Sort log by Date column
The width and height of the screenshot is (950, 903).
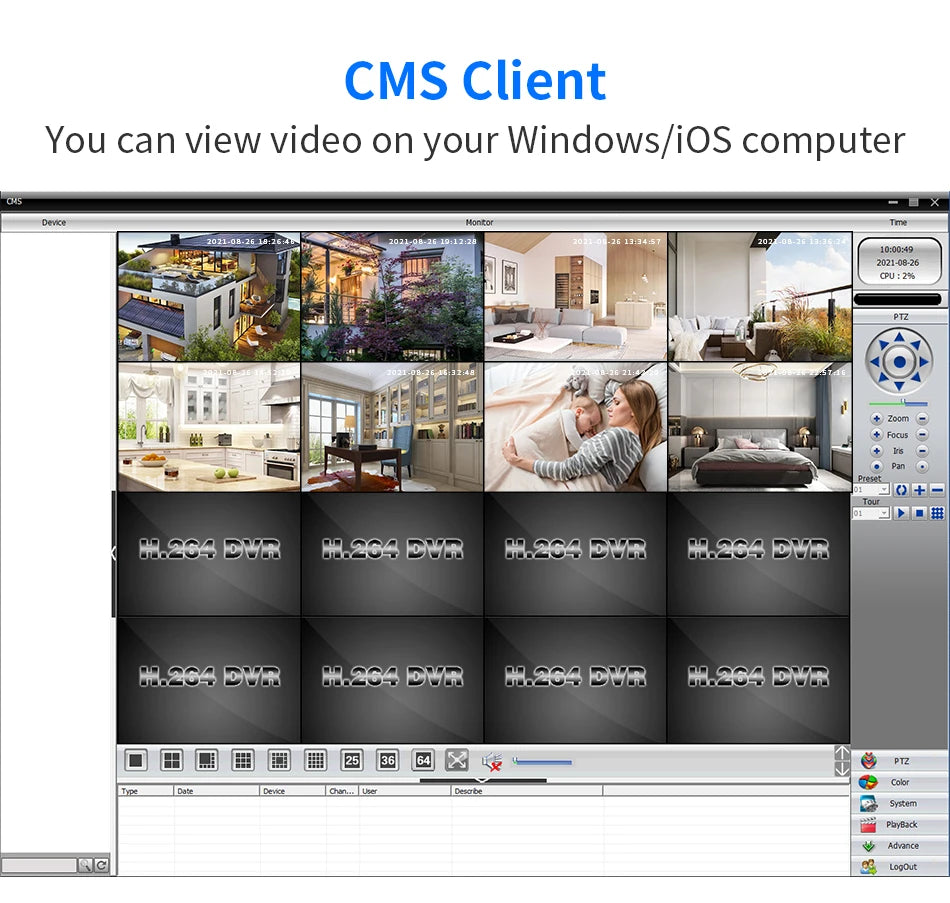coord(217,791)
